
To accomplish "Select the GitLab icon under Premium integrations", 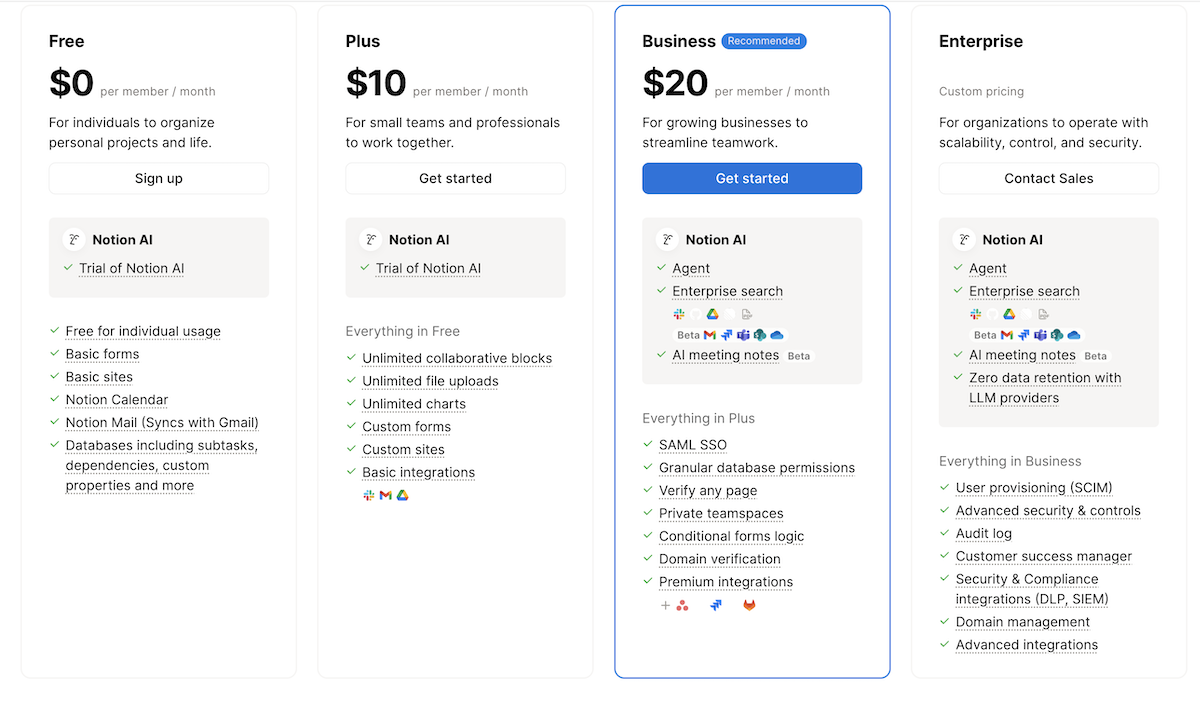I will [x=749, y=606].
